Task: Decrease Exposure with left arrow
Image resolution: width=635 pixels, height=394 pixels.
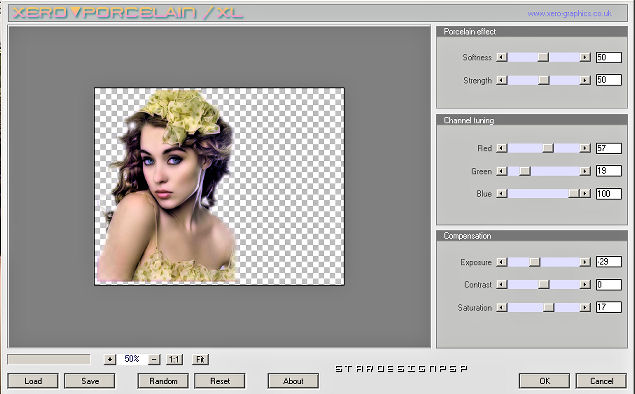Action: coord(501,262)
